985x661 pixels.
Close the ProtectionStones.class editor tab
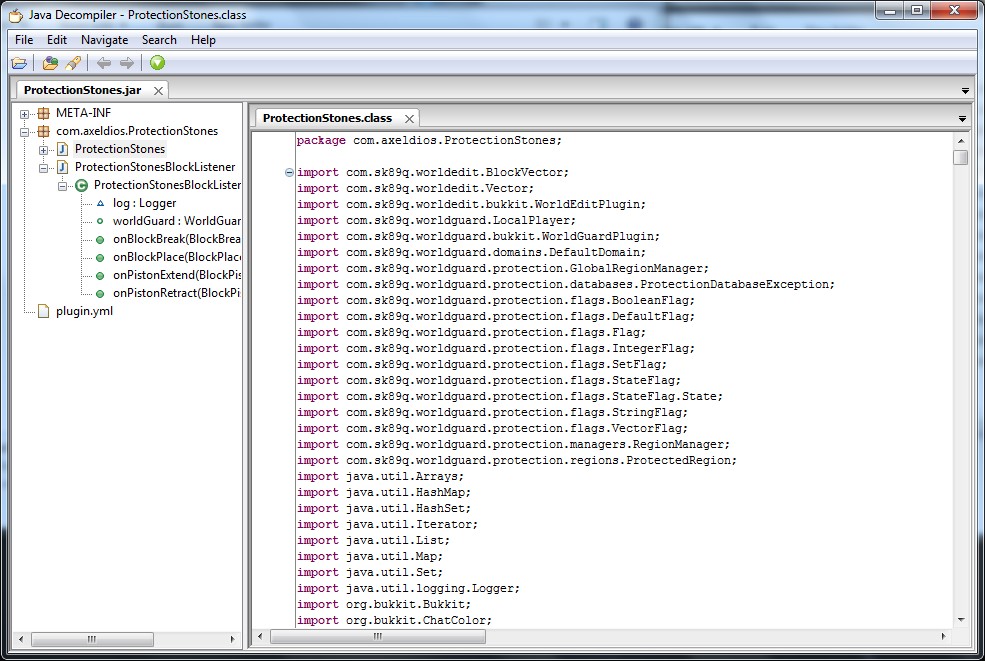pyautogui.click(x=409, y=118)
